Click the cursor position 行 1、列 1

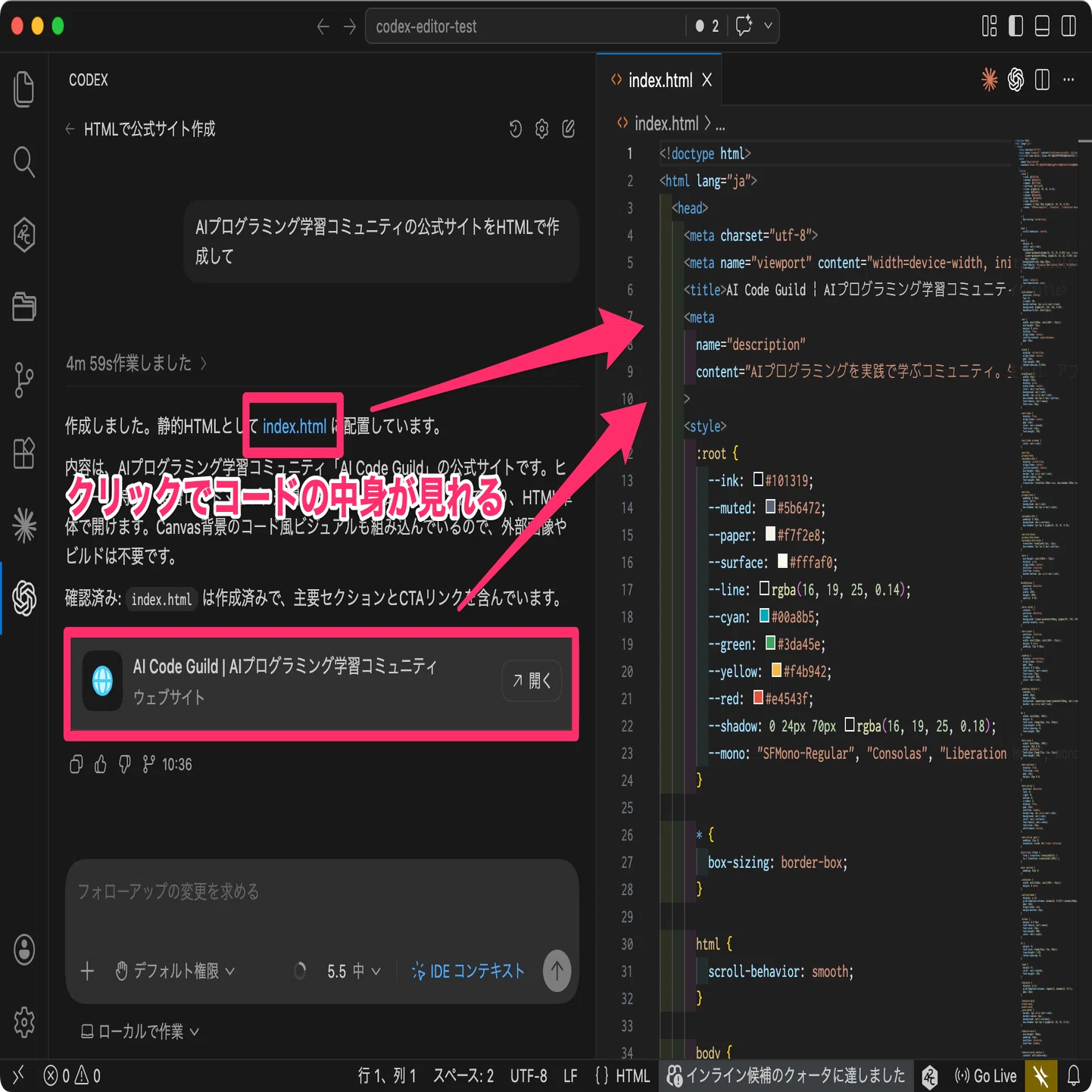387,1076
